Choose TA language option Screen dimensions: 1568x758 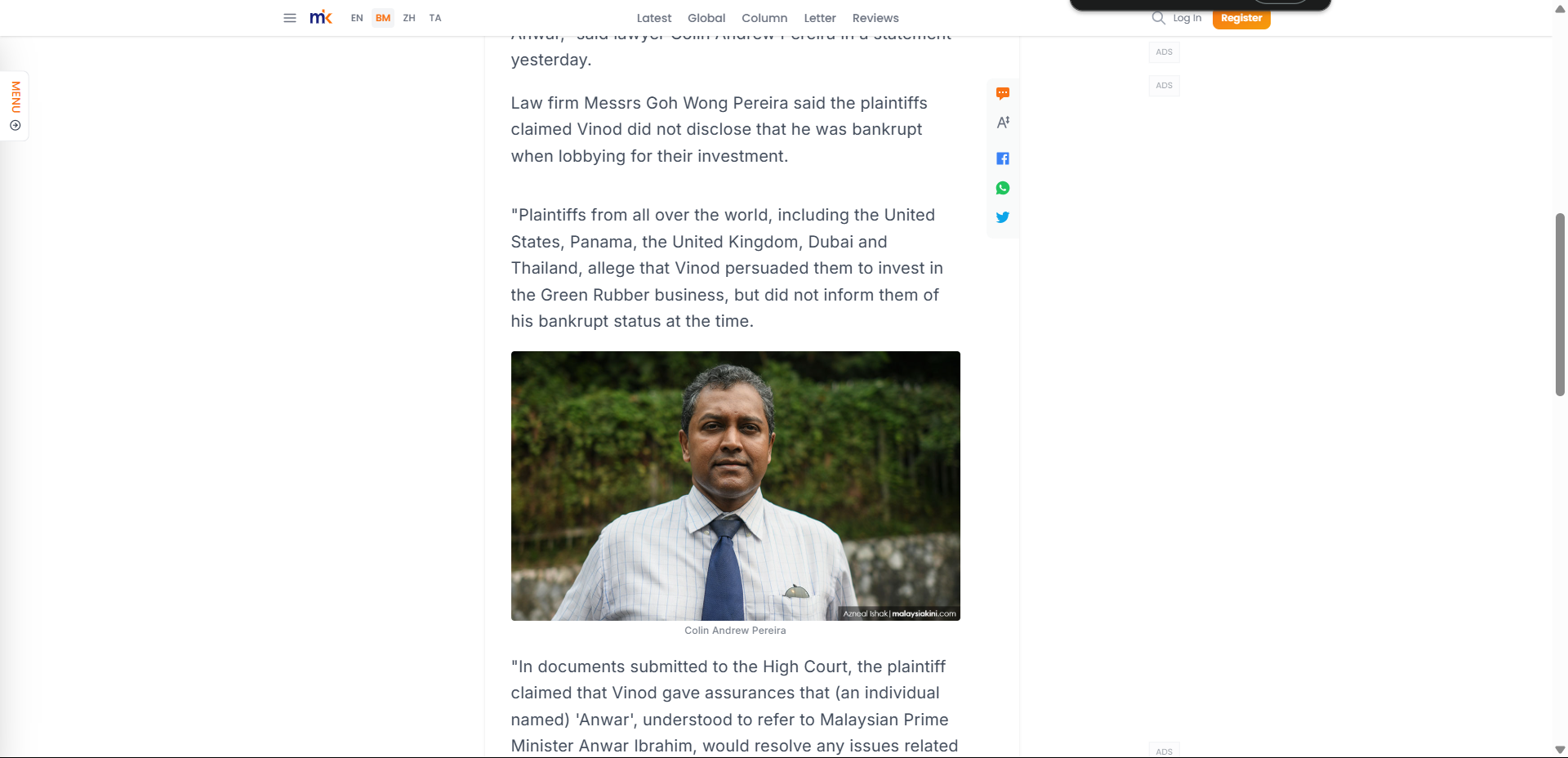(435, 18)
